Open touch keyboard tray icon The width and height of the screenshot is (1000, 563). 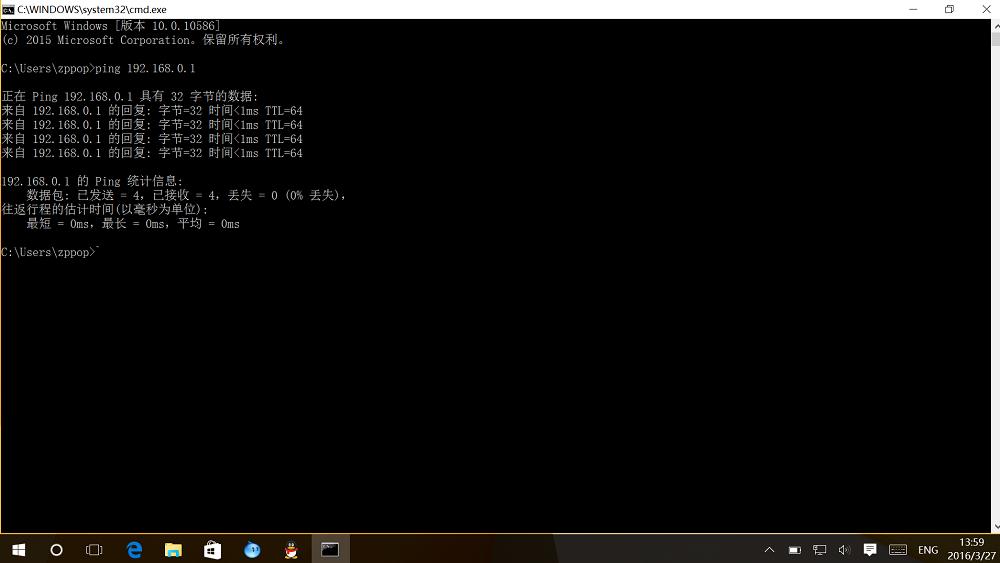898,550
